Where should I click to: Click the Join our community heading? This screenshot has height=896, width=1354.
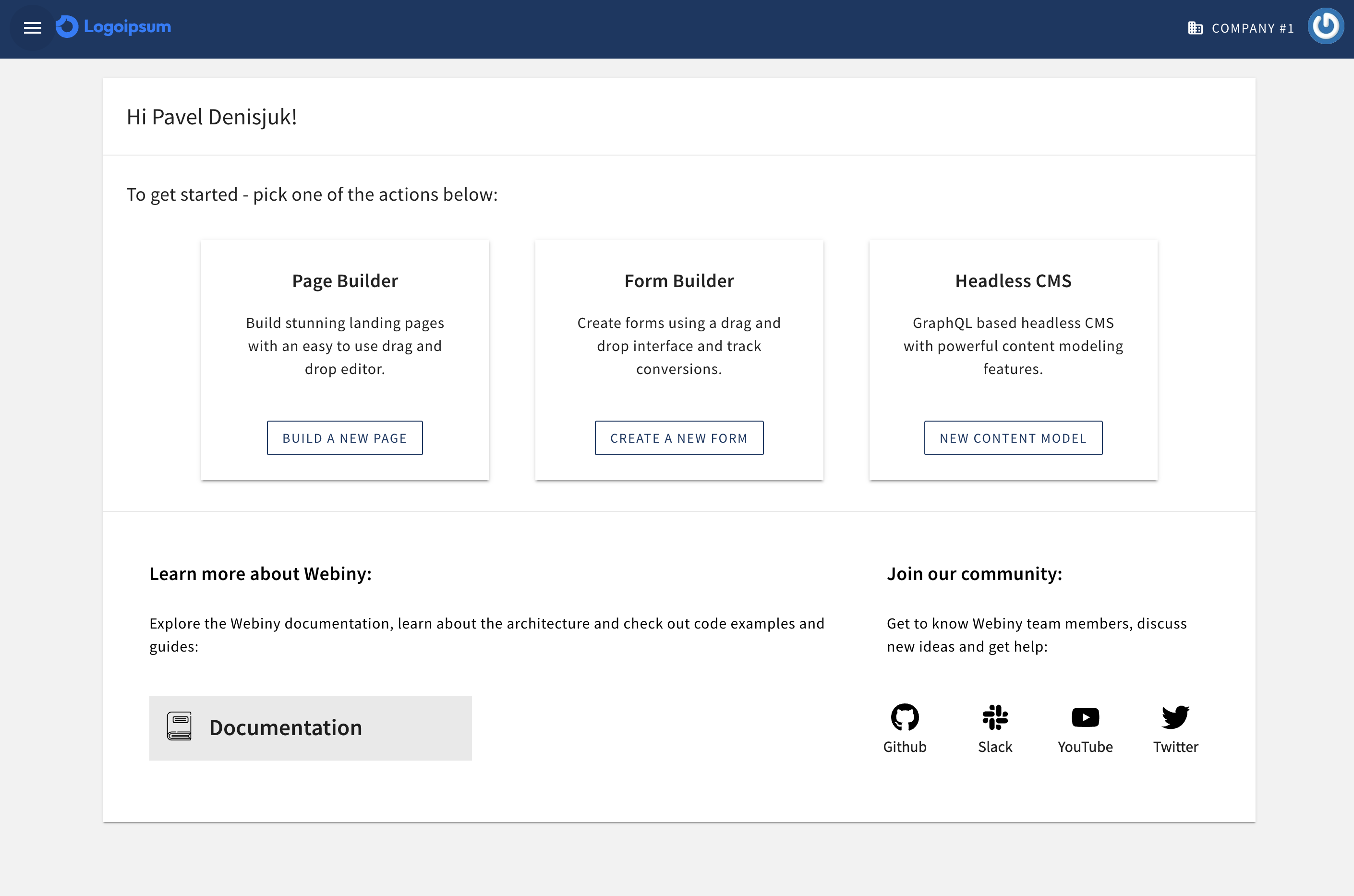click(x=974, y=573)
